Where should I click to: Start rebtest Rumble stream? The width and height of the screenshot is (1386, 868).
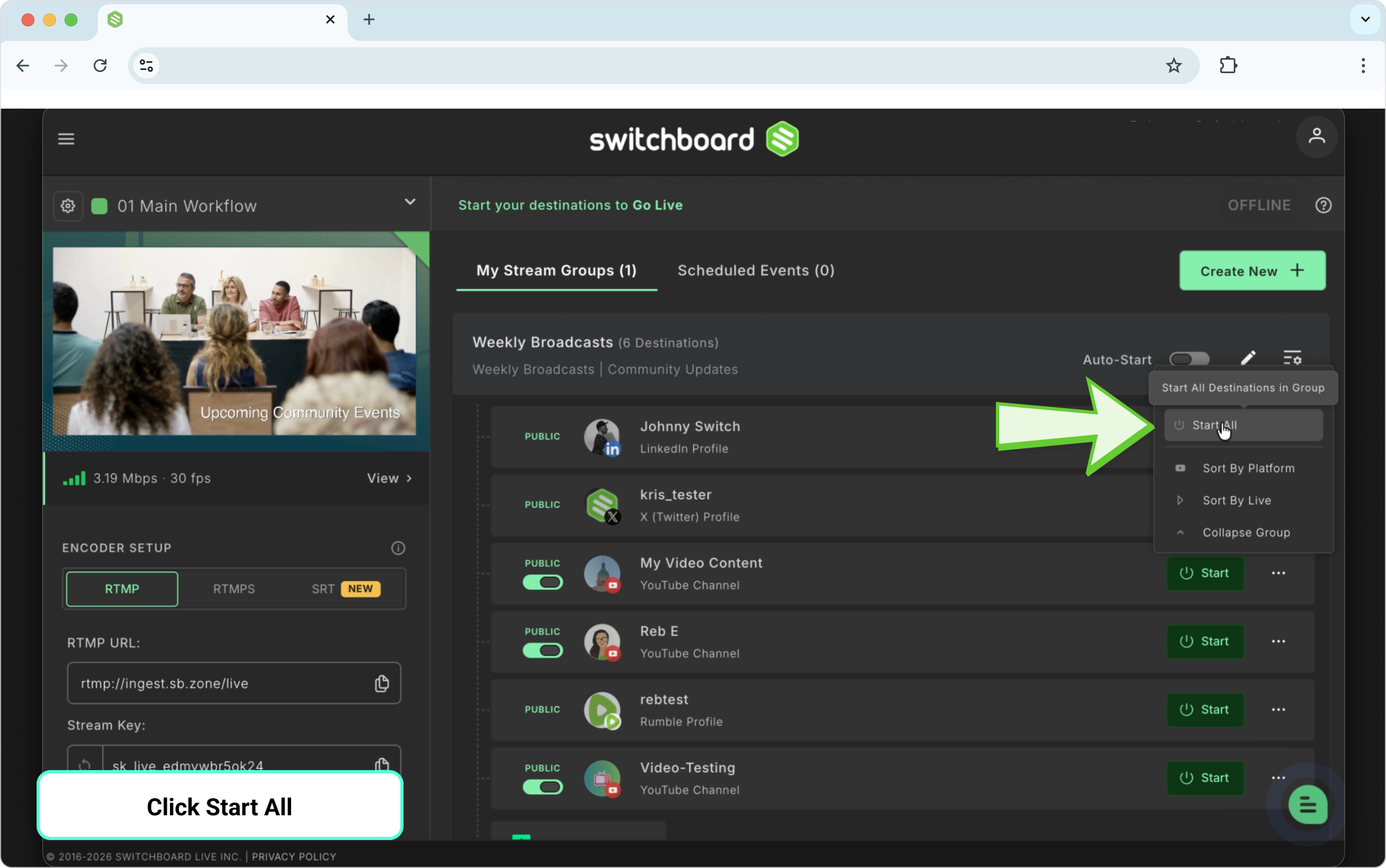(1205, 709)
